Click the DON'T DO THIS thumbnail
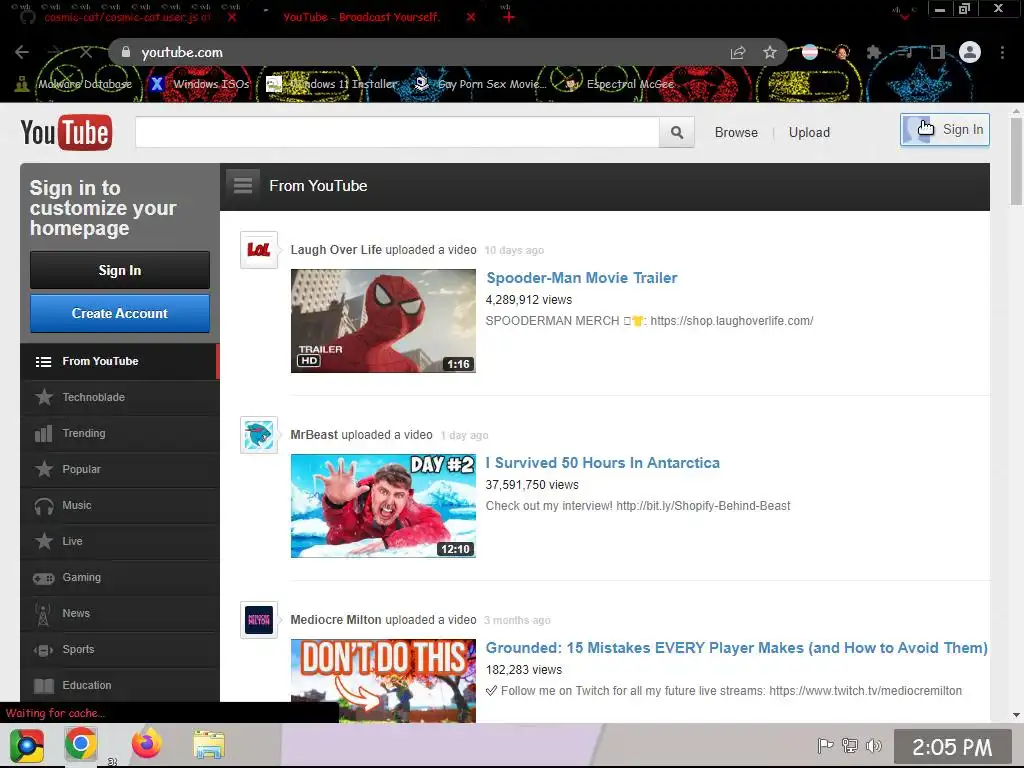This screenshot has height=768, width=1024. coord(383,680)
